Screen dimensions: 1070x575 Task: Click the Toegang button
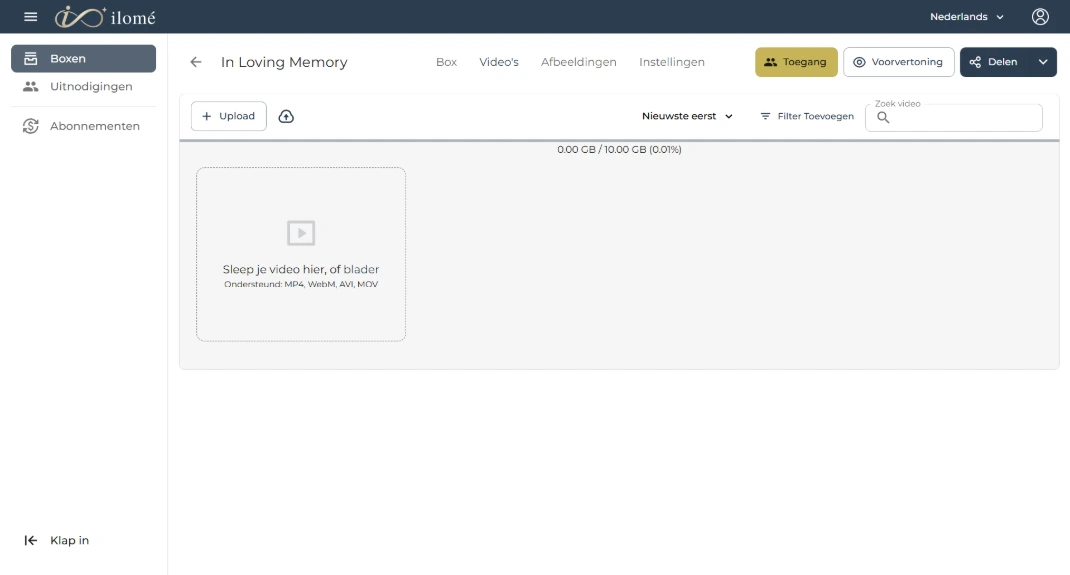(x=796, y=62)
